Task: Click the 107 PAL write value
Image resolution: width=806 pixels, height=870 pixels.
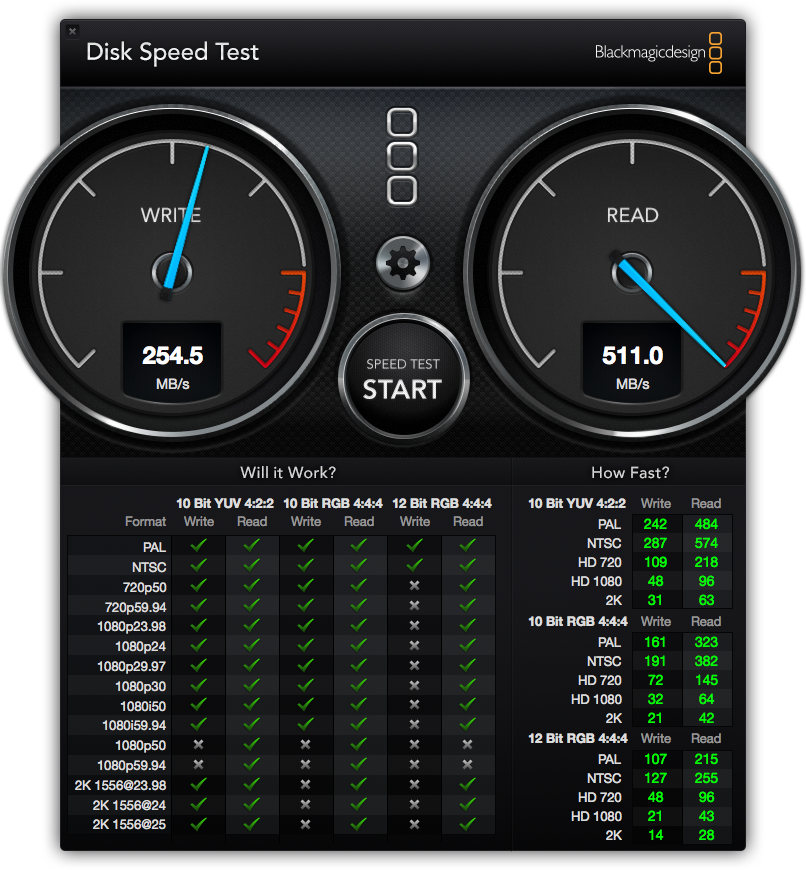Action: tap(655, 759)
